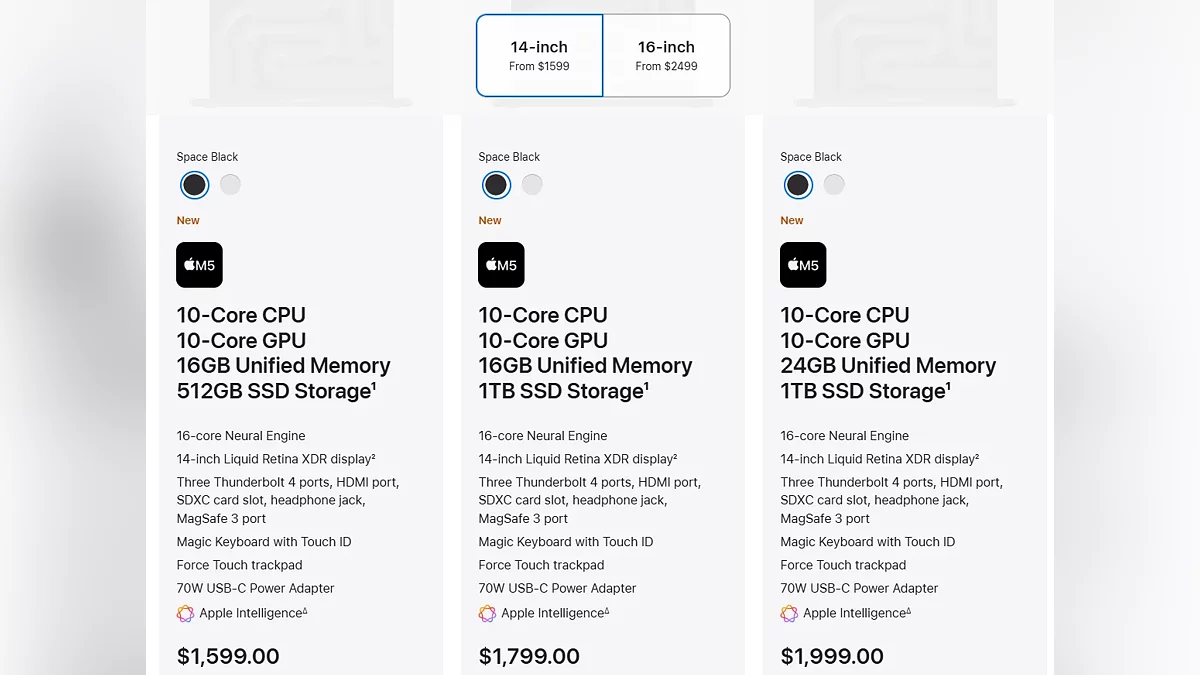Click the M5 chip icon on $1,799 model
Viewport: 1200px width, 675px height.
pos(501,265)
